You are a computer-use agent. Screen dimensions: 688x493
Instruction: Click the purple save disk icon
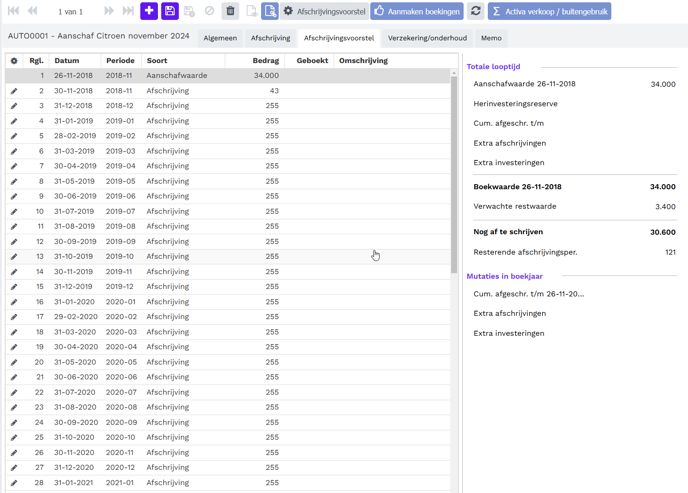tap(170, 11)
